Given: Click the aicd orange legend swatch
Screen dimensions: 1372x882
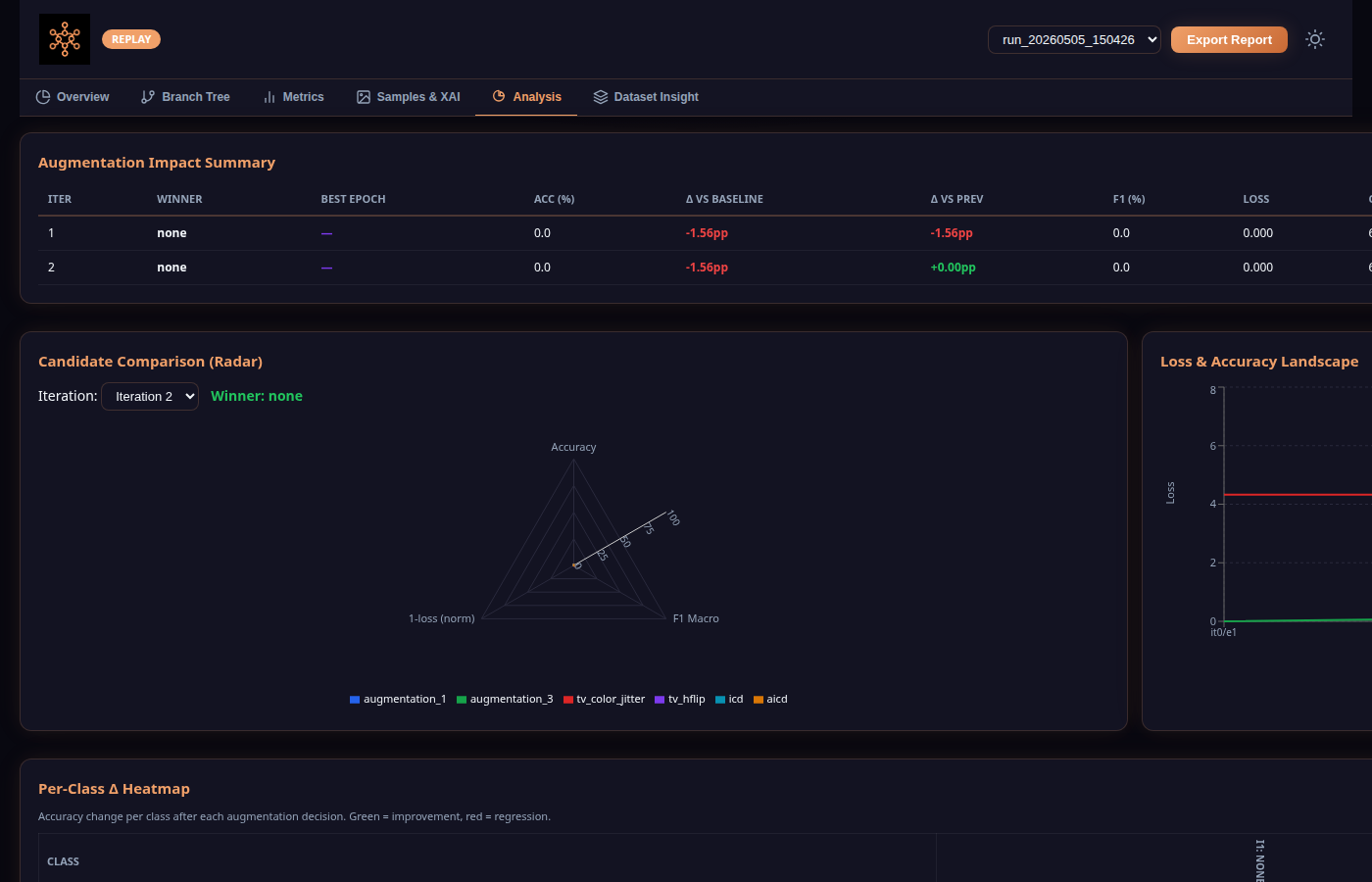Looking at the screenshot, I should coord(759,700).
